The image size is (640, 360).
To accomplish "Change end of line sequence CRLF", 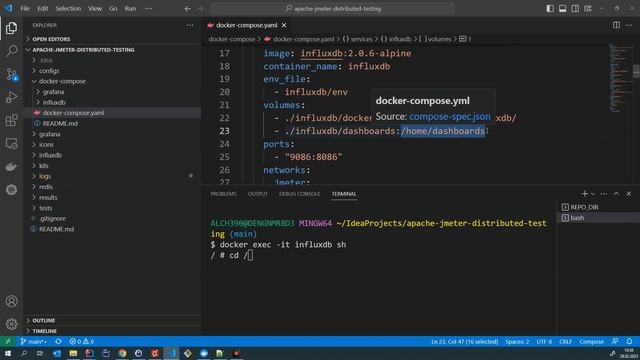I will point(565,341).
